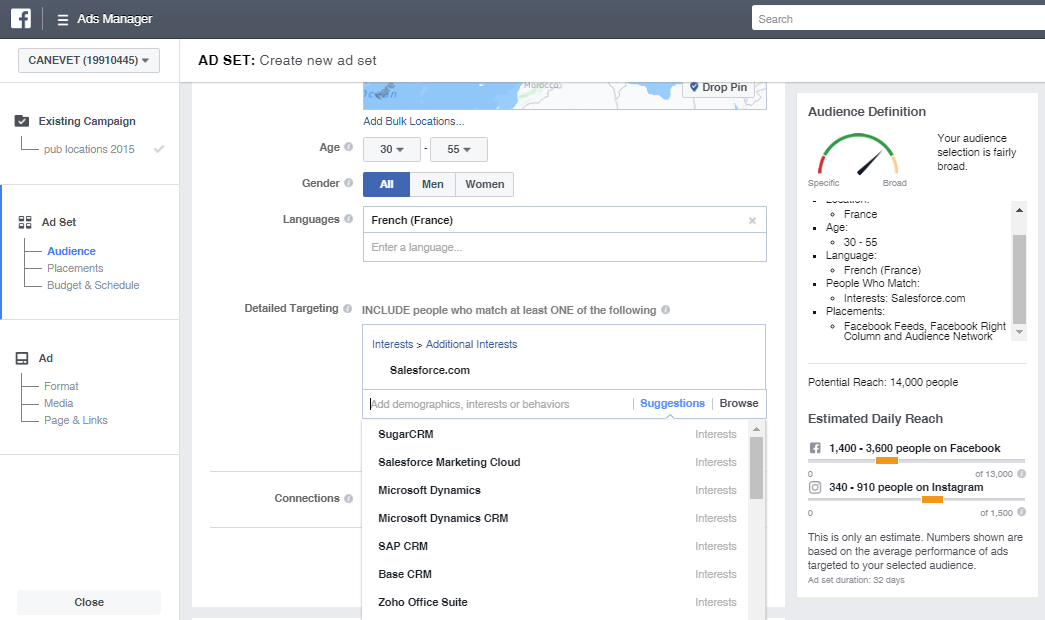This screenshot has height=620, width=1045.
Task: Click the Ad section icon in sidebar
Action: pyautogui.click(x=22, y=358)
